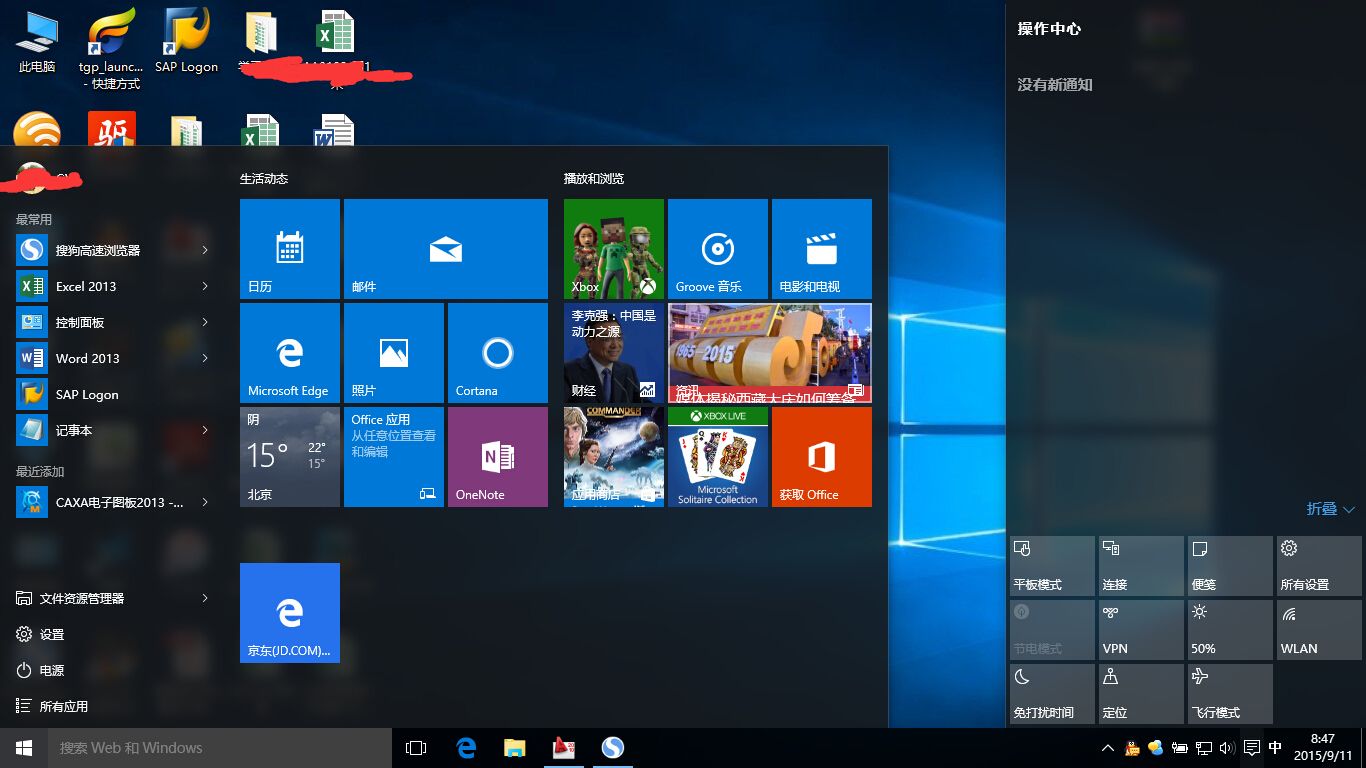
Task: Open Task View on the taskbar
Action: (416, 748)
